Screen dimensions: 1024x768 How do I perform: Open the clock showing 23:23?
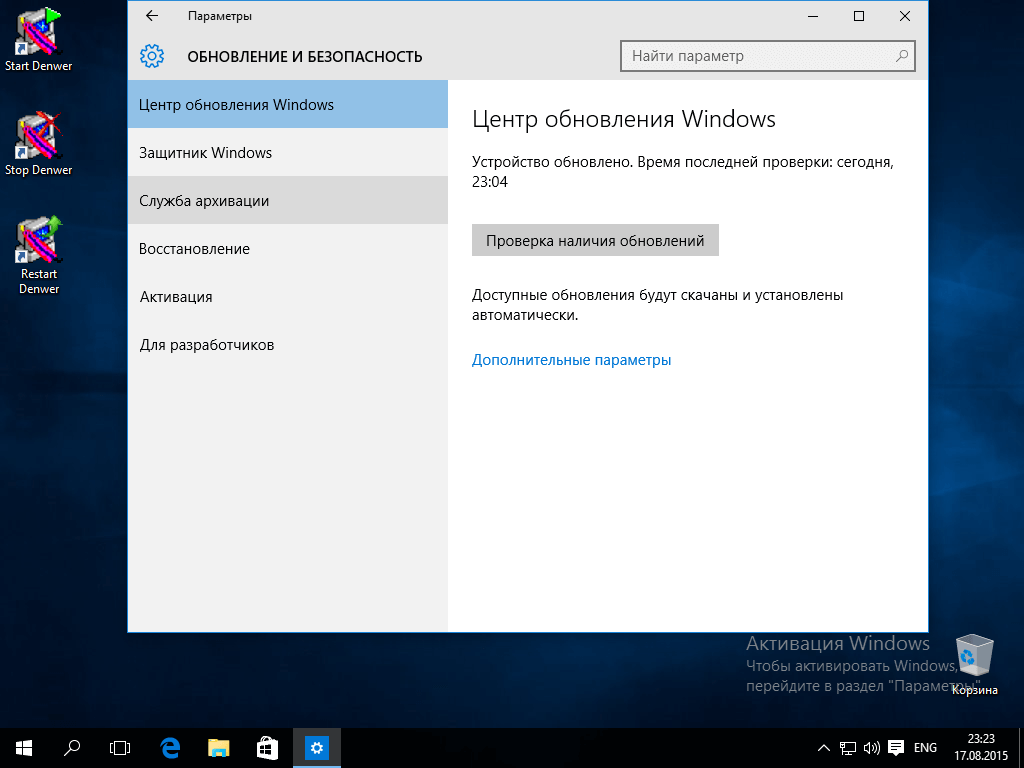[981, 748]
